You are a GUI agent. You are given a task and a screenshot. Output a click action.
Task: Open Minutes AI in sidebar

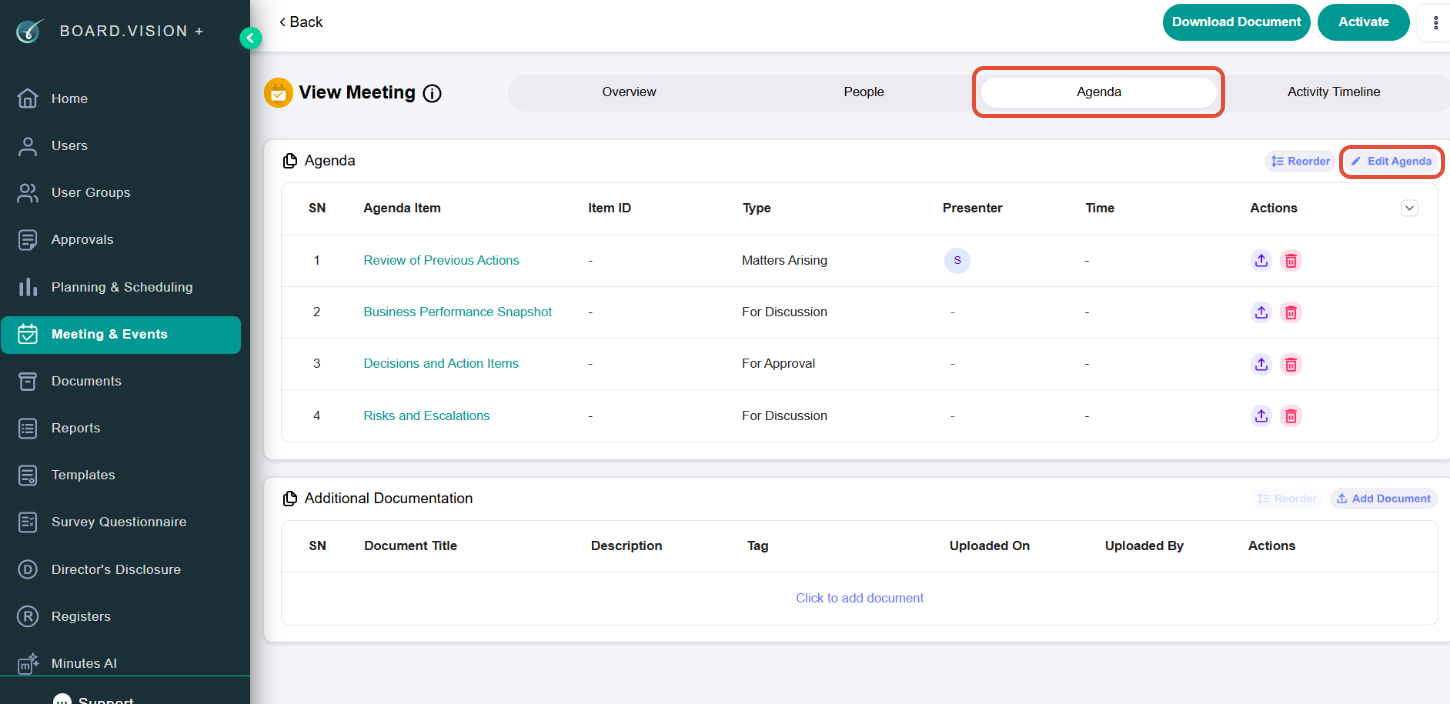(84, 663)
